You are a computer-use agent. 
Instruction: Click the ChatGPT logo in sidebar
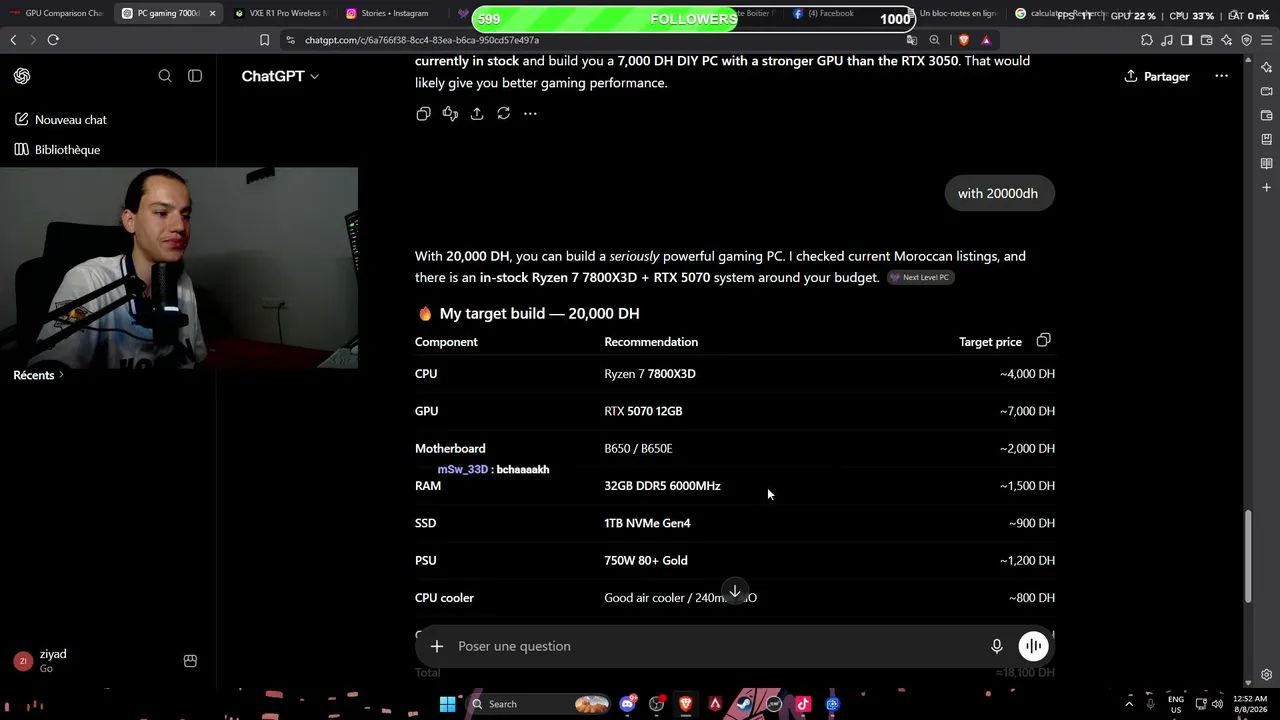coord(22,76)
